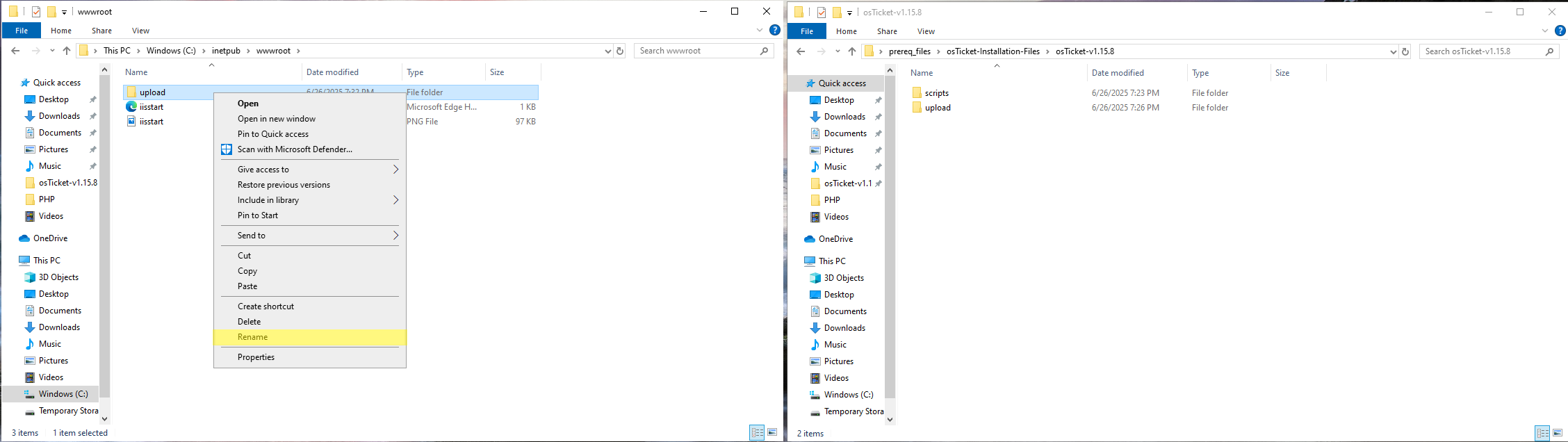Click Quick access in osTicket-v1.15.8 sidebar

(x=835, y=83)
